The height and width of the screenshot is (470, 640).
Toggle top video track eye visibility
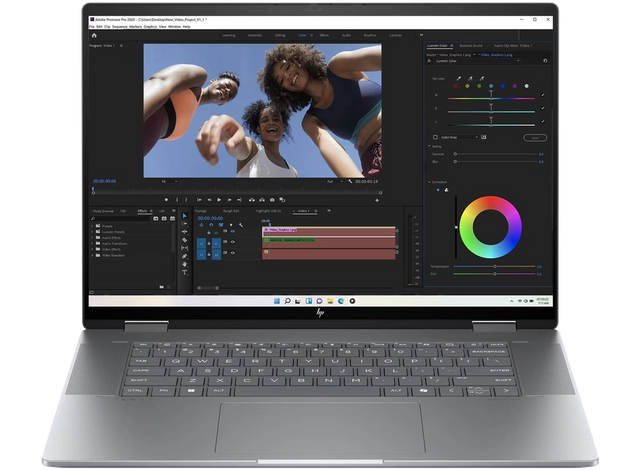point(233,231)
